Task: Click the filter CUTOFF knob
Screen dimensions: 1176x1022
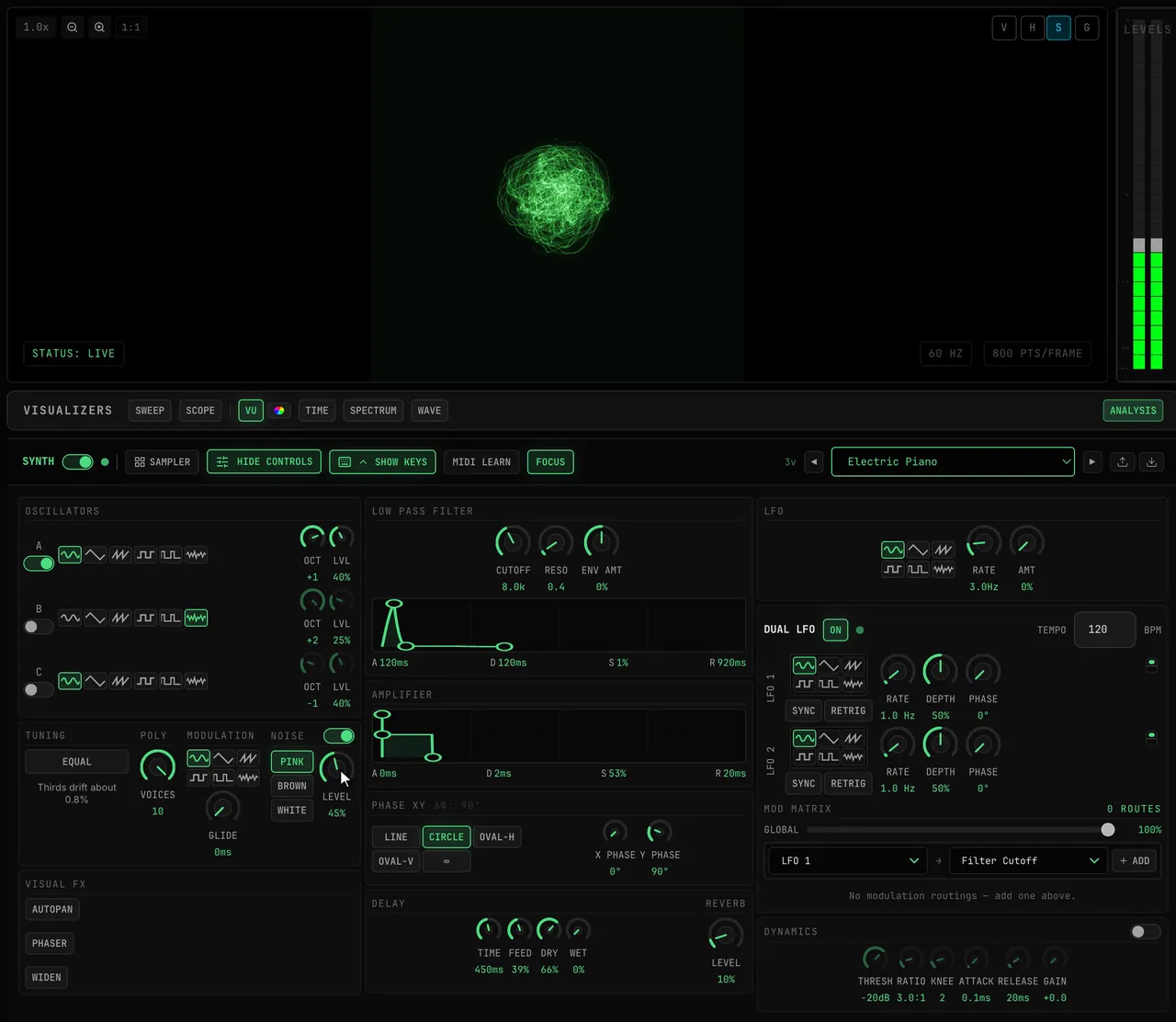Action: tap(512, 542)
